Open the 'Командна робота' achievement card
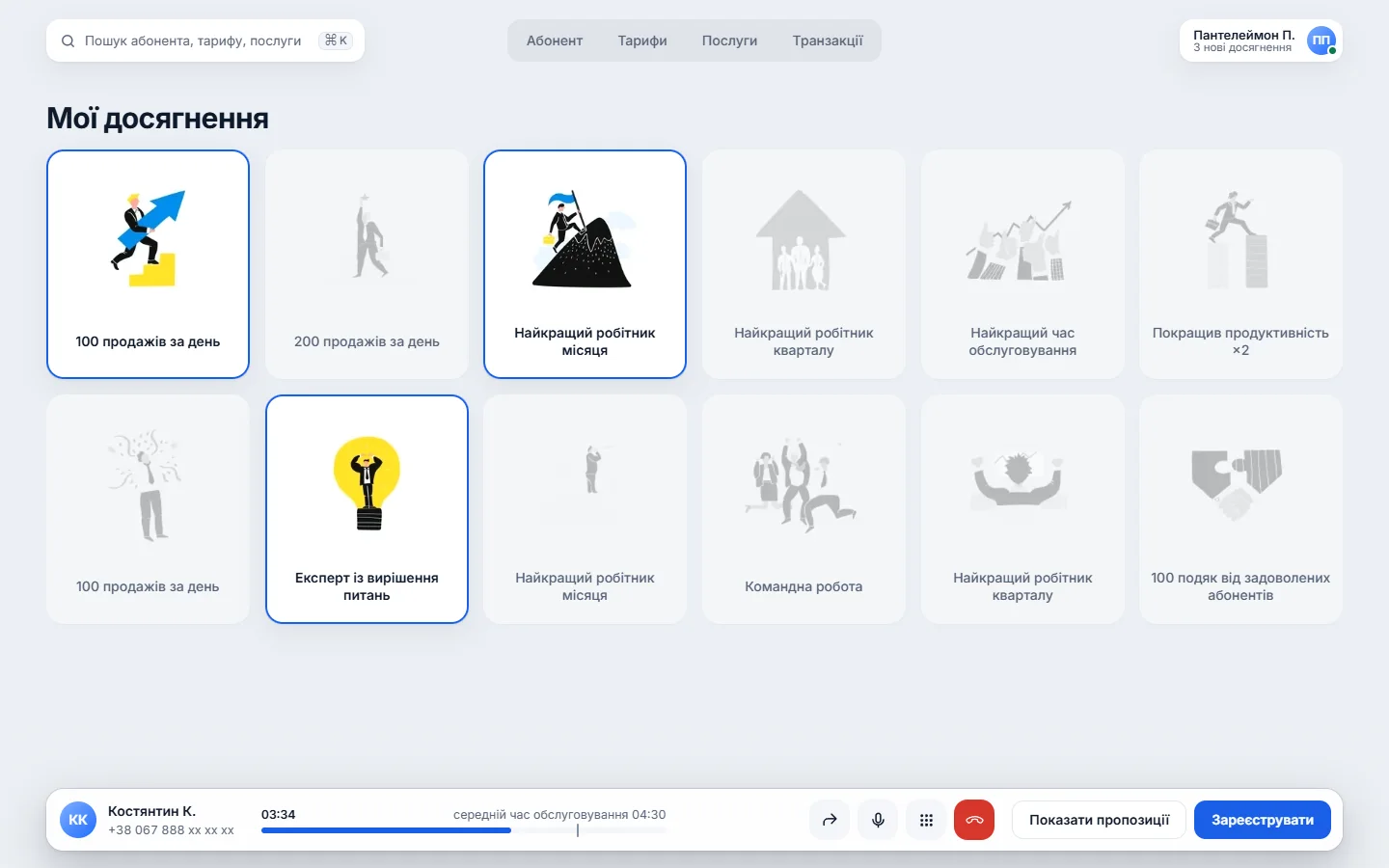 click(x=803, y=509)
